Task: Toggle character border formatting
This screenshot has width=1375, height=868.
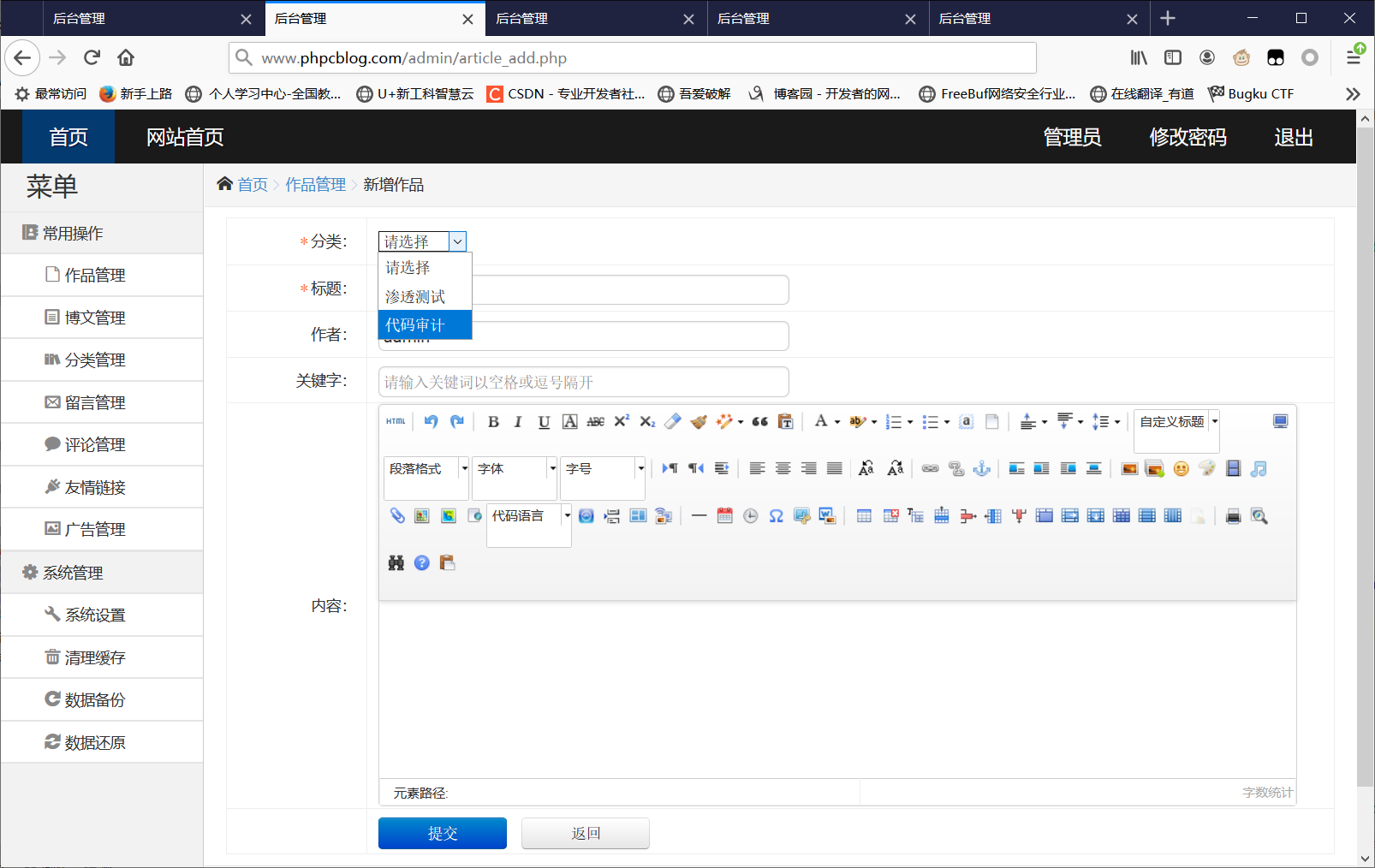Action: (570, 421)
